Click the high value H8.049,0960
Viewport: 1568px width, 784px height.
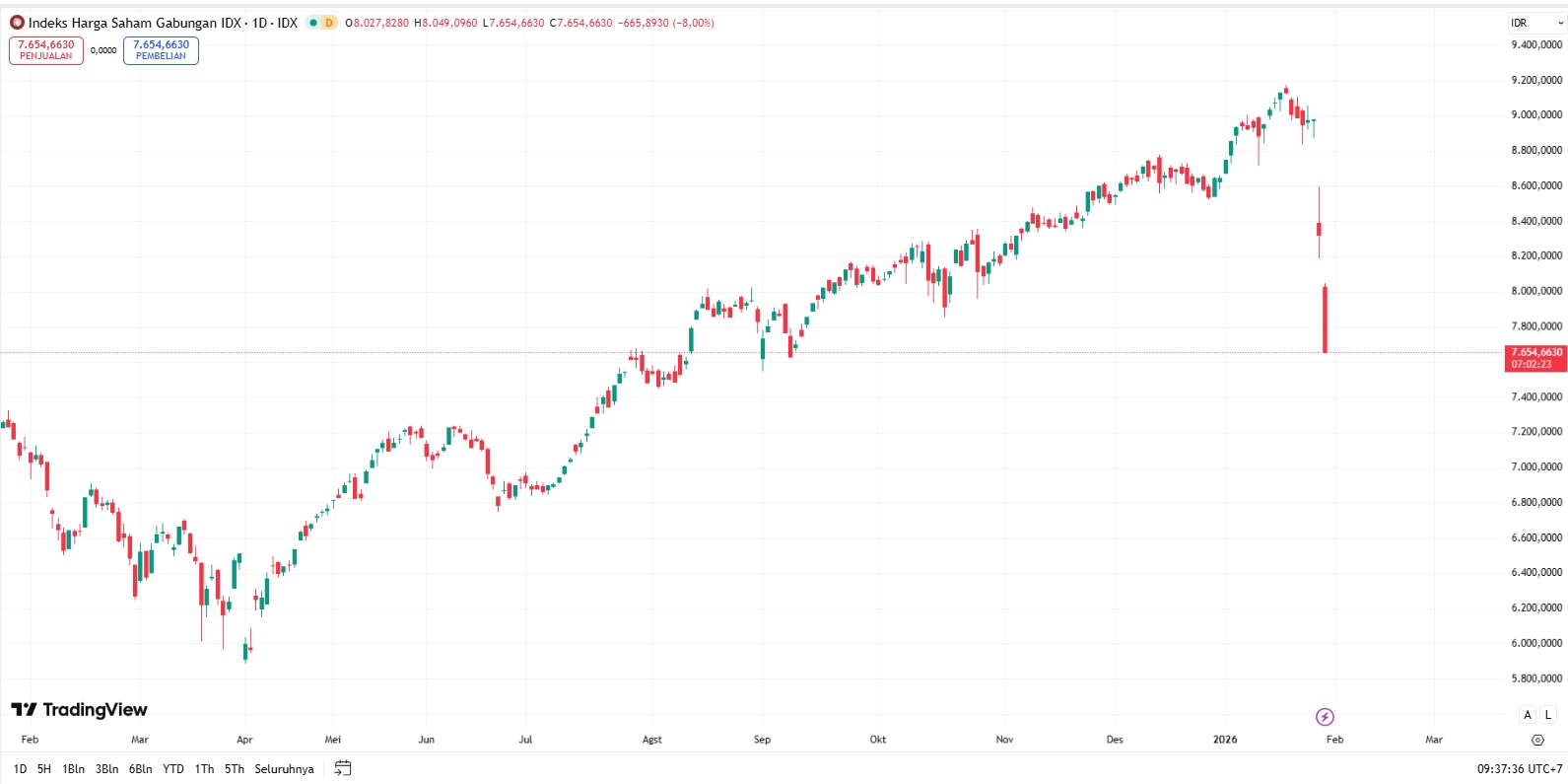pyautogui.click(x=445, y=23)
